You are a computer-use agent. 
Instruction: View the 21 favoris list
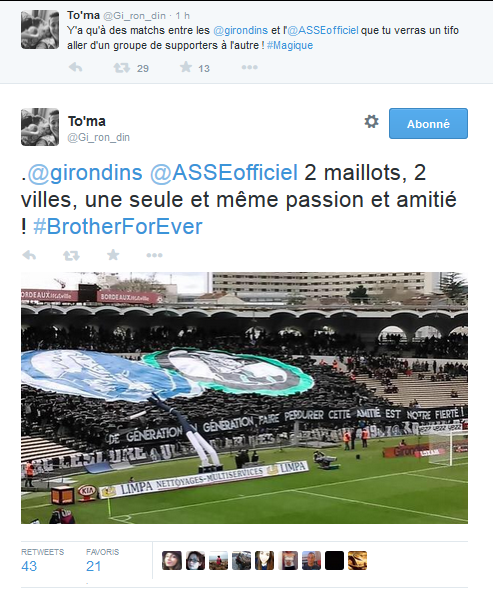coord(102,561)
